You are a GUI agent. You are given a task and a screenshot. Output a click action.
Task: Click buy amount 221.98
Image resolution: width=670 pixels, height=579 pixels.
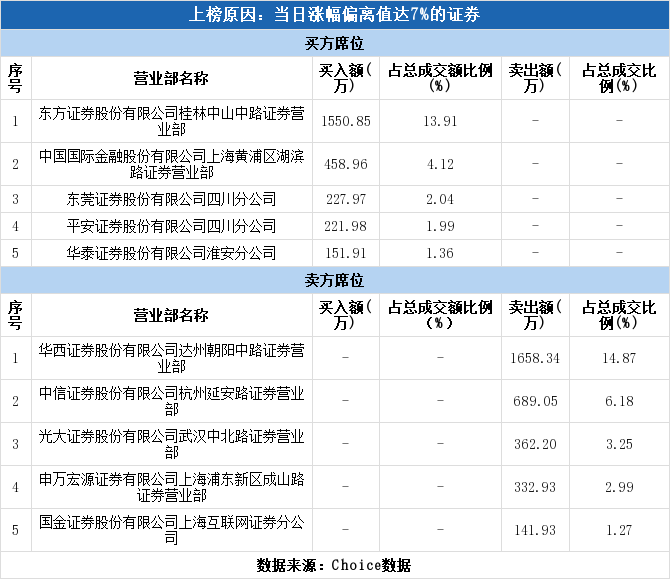(346, 226)
